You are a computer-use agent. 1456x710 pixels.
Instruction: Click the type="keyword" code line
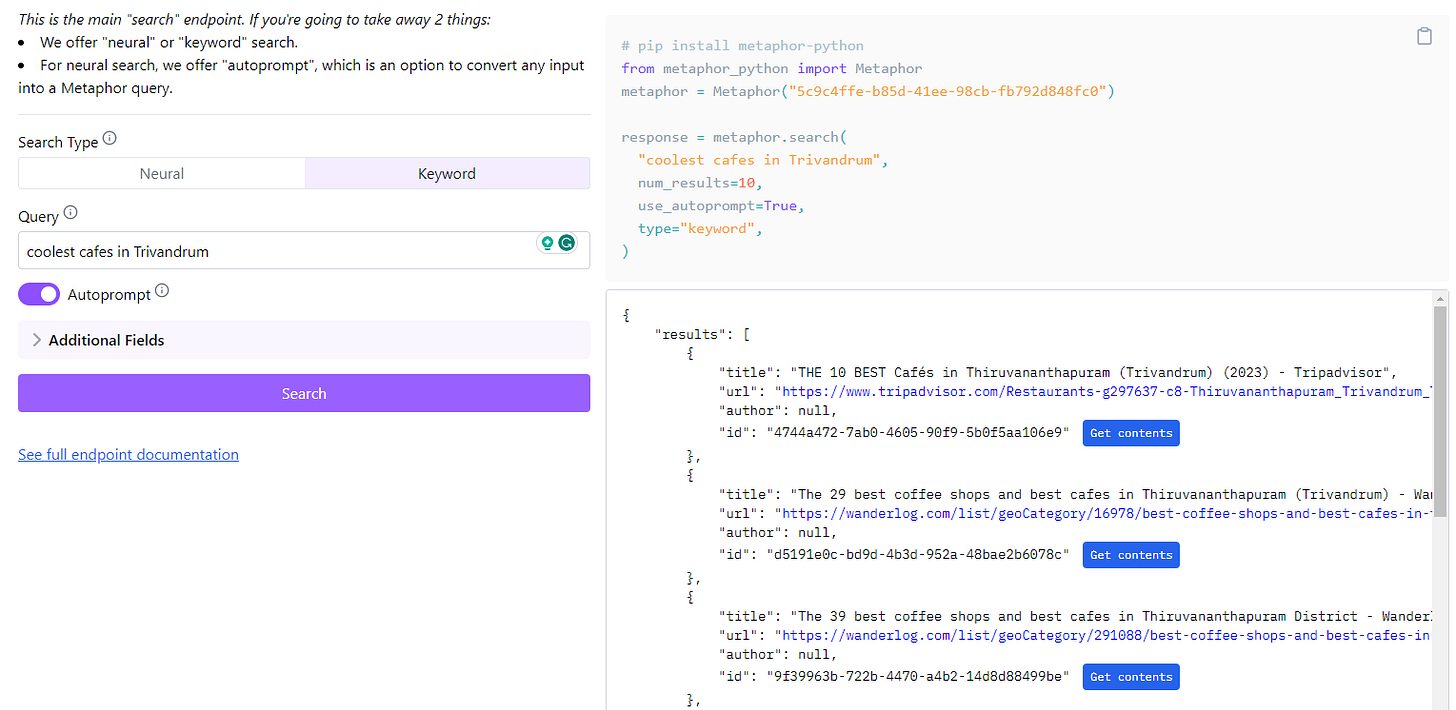pos(700,229)
